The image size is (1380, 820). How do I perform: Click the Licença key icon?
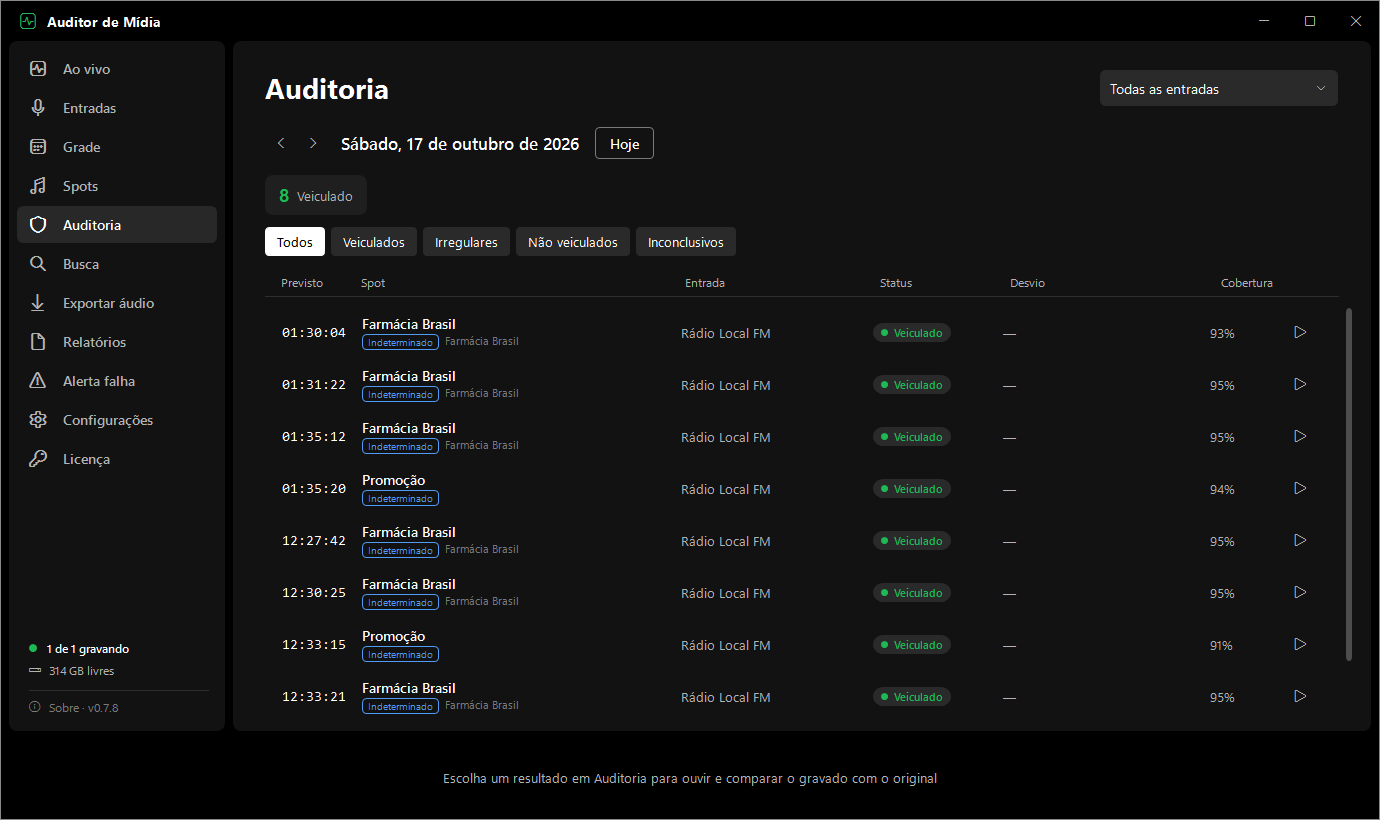pyautogui.click(x=38, y=459)
